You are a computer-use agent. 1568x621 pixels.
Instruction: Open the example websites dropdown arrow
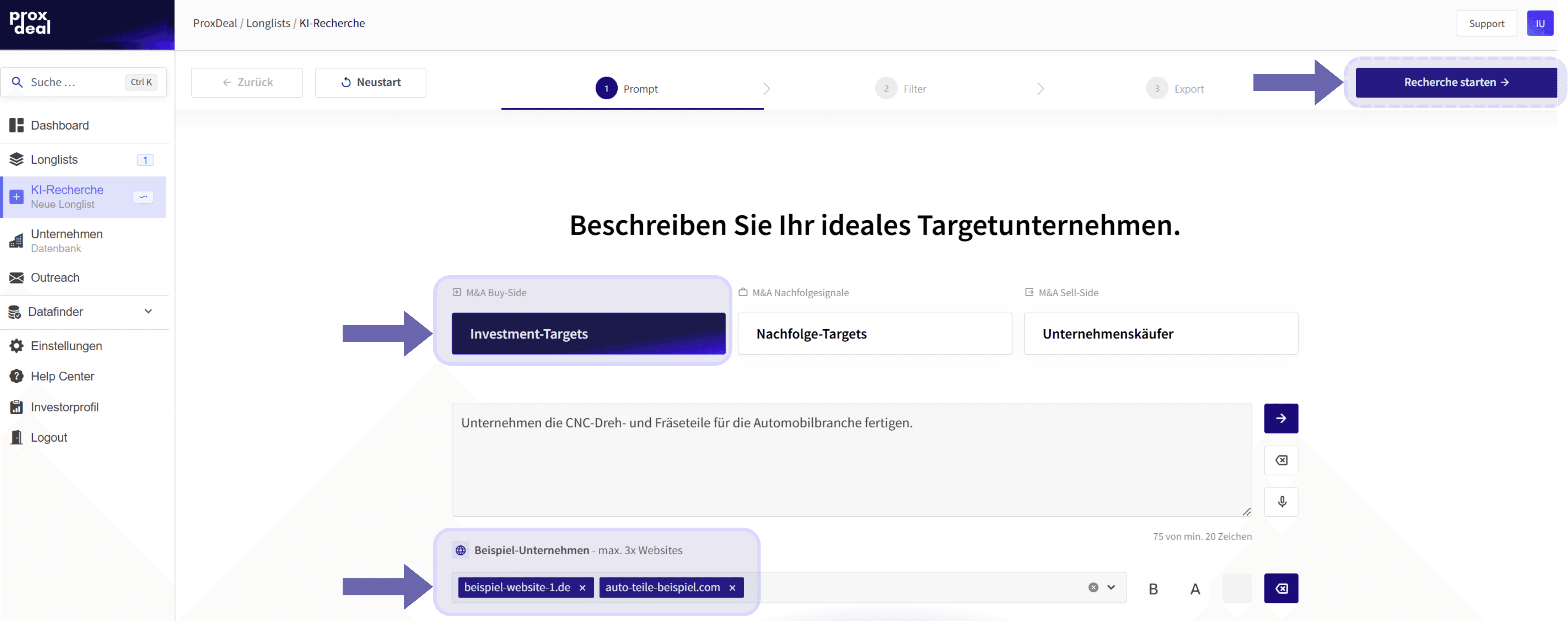click(x=1111, y=588)
